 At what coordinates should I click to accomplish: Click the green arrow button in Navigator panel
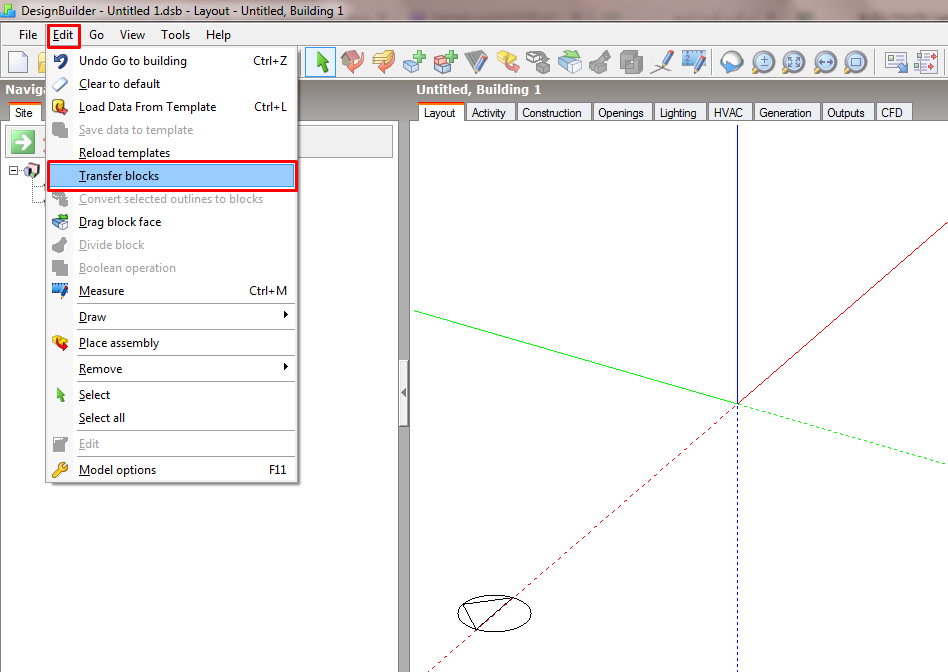pos(23,143)
